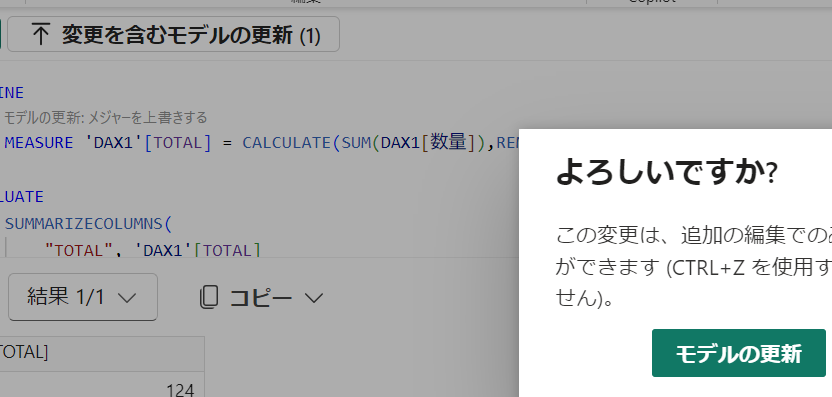
Task: Click SUMMARIZECOLUMNS( in the query
Action: (89, 223)
